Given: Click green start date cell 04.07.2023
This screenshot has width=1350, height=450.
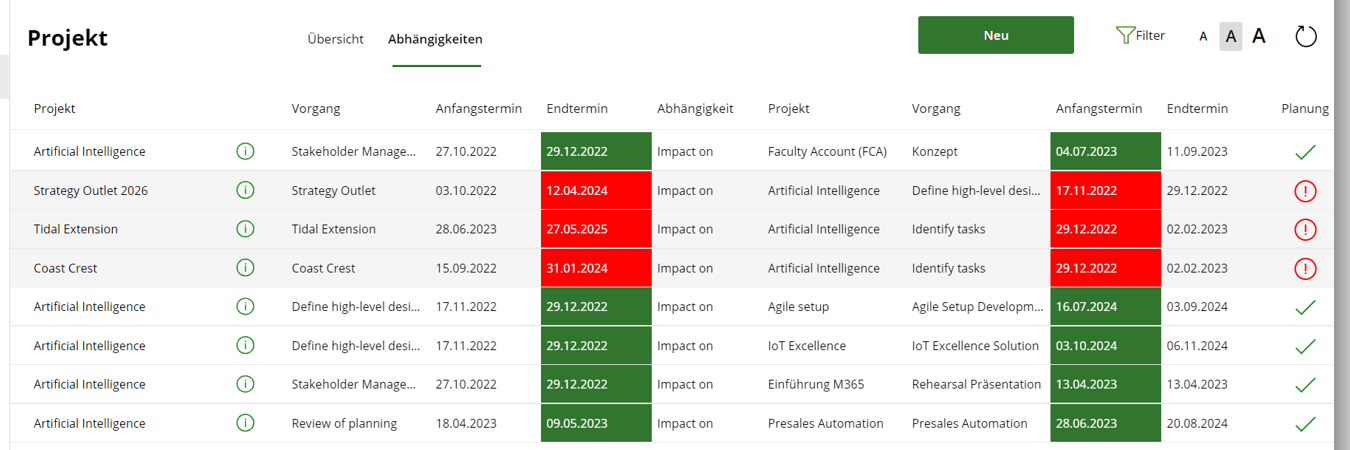Looking at the screenshot, I should pos(1105,152).
